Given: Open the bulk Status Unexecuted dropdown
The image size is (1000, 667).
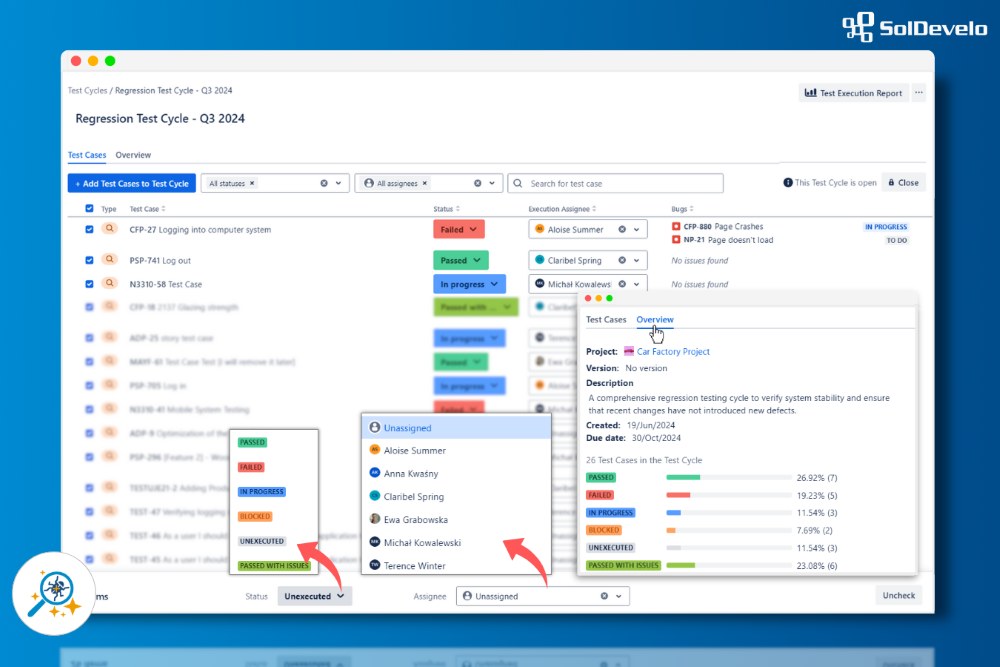Looking at the screenshot, I should [314, 596].
